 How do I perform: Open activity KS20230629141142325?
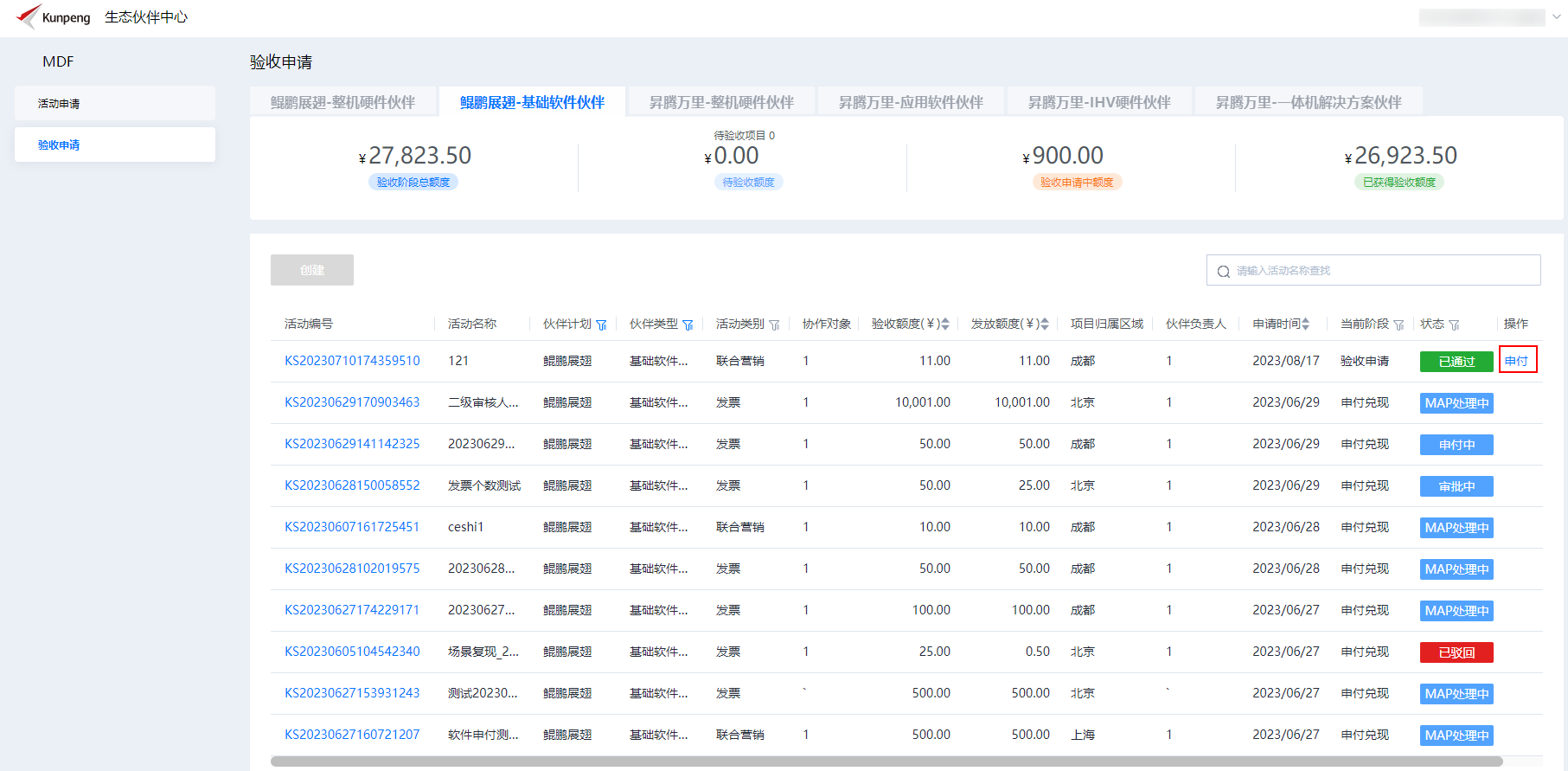352,444
